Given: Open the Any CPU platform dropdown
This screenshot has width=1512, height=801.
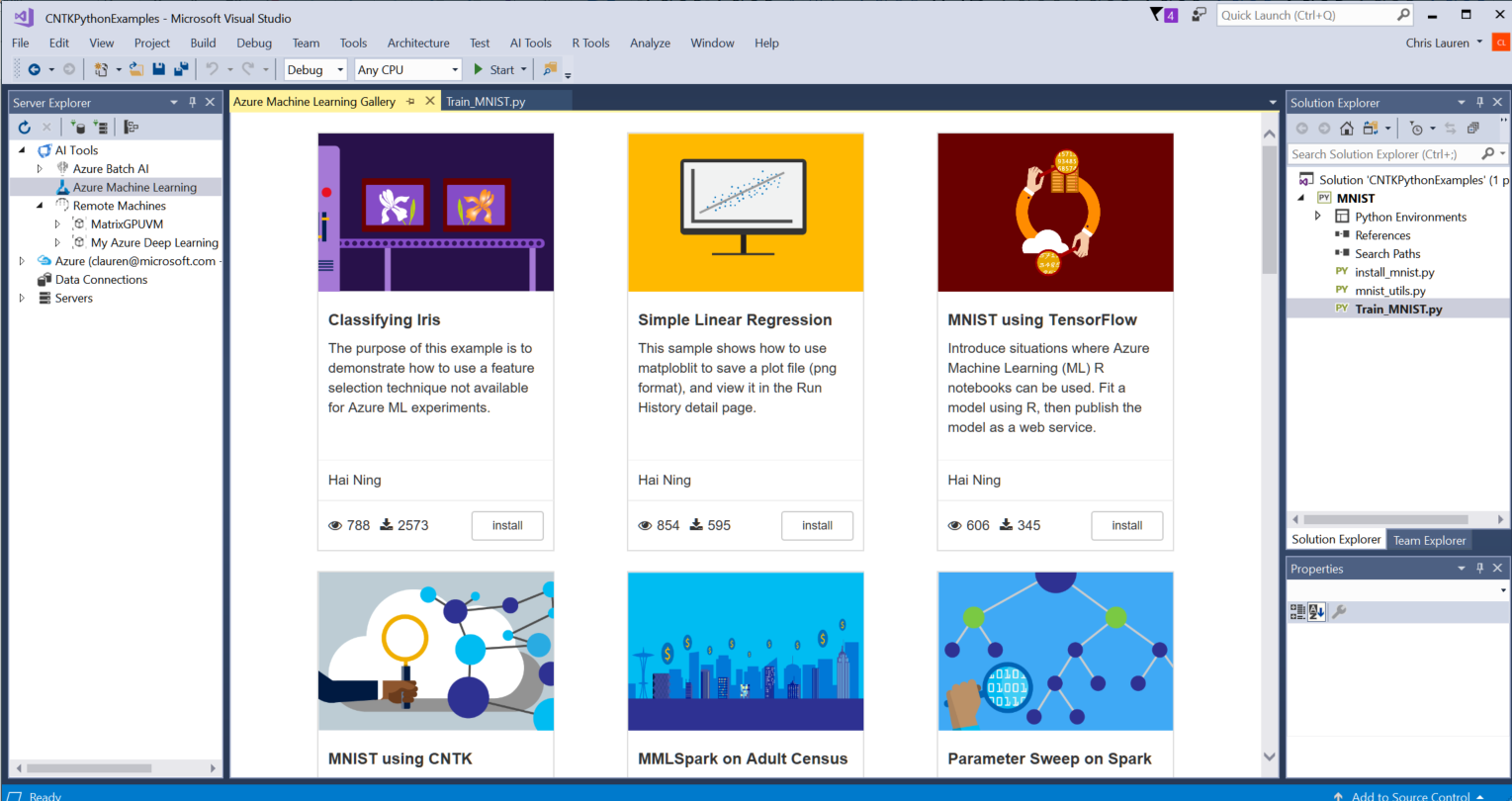Looking at the screenshot, I should (x=409, y=69).
